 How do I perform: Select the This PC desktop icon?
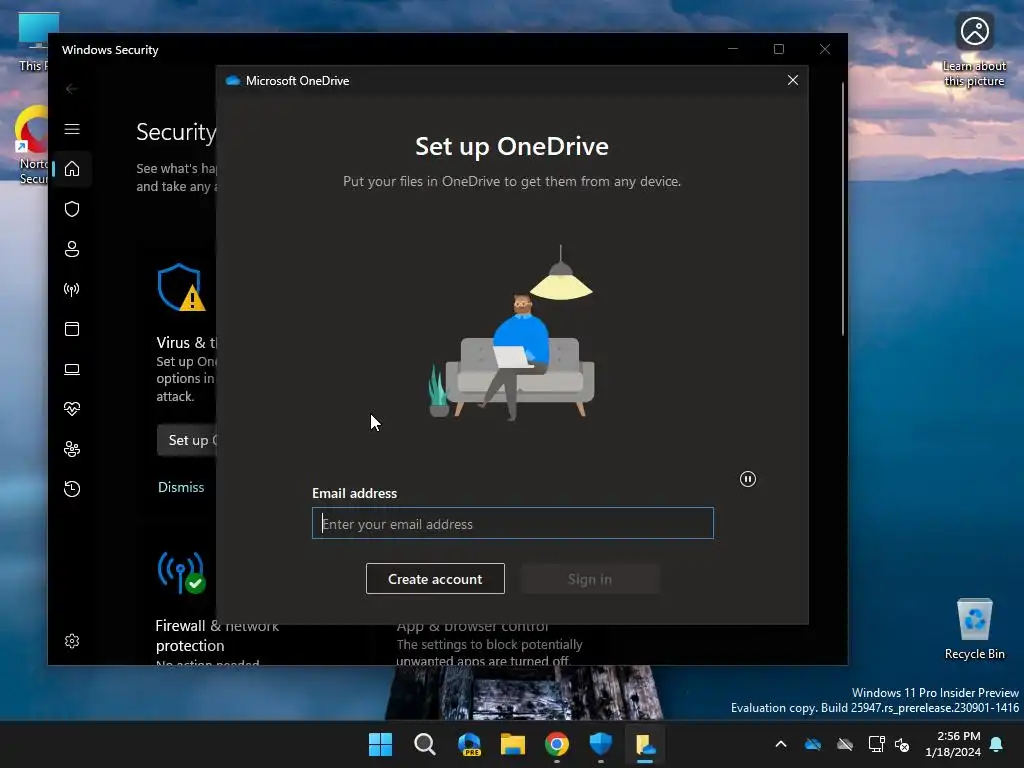(33, 41)
